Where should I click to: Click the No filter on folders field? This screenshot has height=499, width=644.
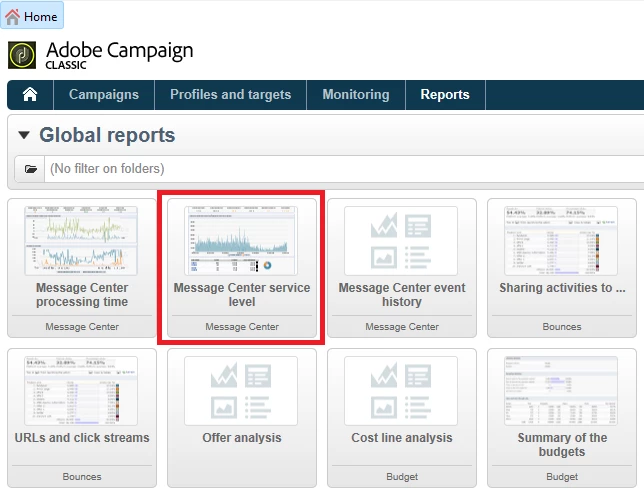point(344,169)
